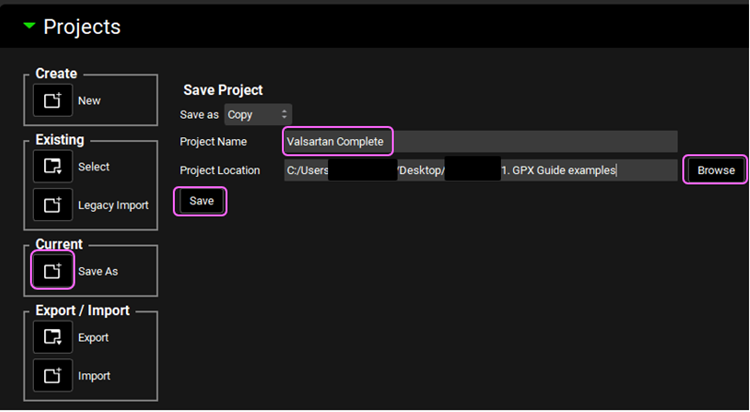
Task: Choose the 'Legacy Import' text label
Action: point(113,205)
